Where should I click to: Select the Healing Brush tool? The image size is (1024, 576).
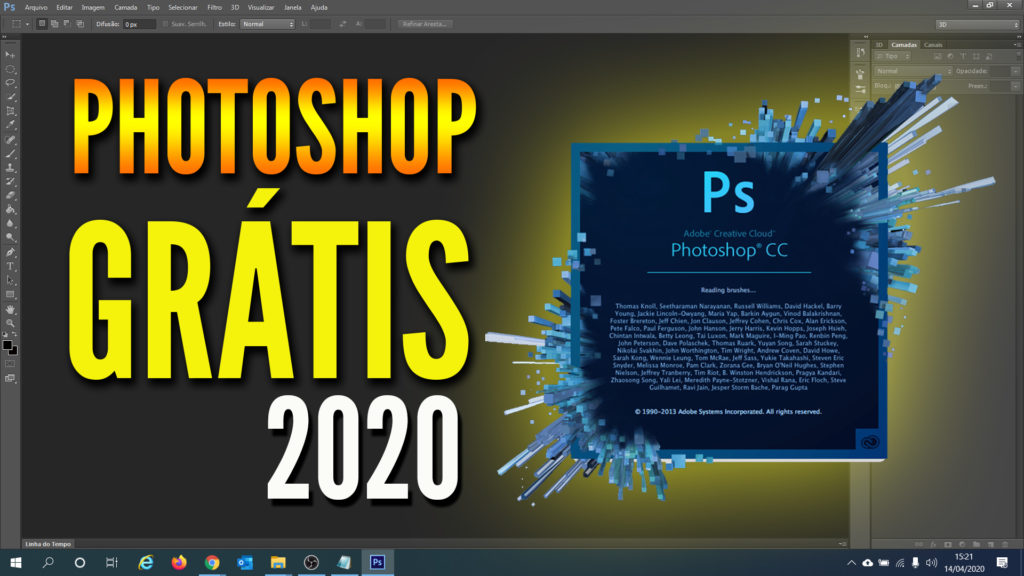click(x=10, y=140)
